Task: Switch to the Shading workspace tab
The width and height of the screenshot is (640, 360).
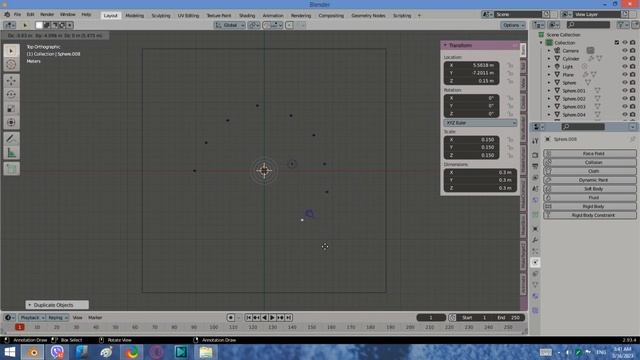Action: (x=247, y=16)
